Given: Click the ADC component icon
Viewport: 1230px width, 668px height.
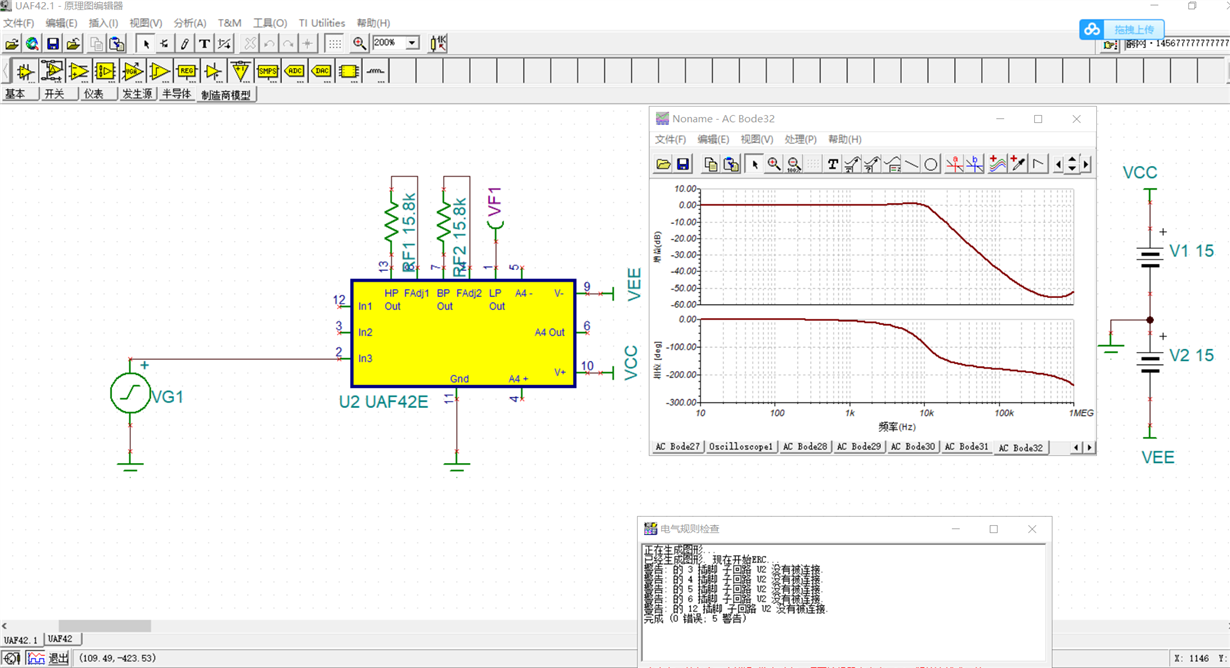Looking at the screenshot, I should click(294, 71).
